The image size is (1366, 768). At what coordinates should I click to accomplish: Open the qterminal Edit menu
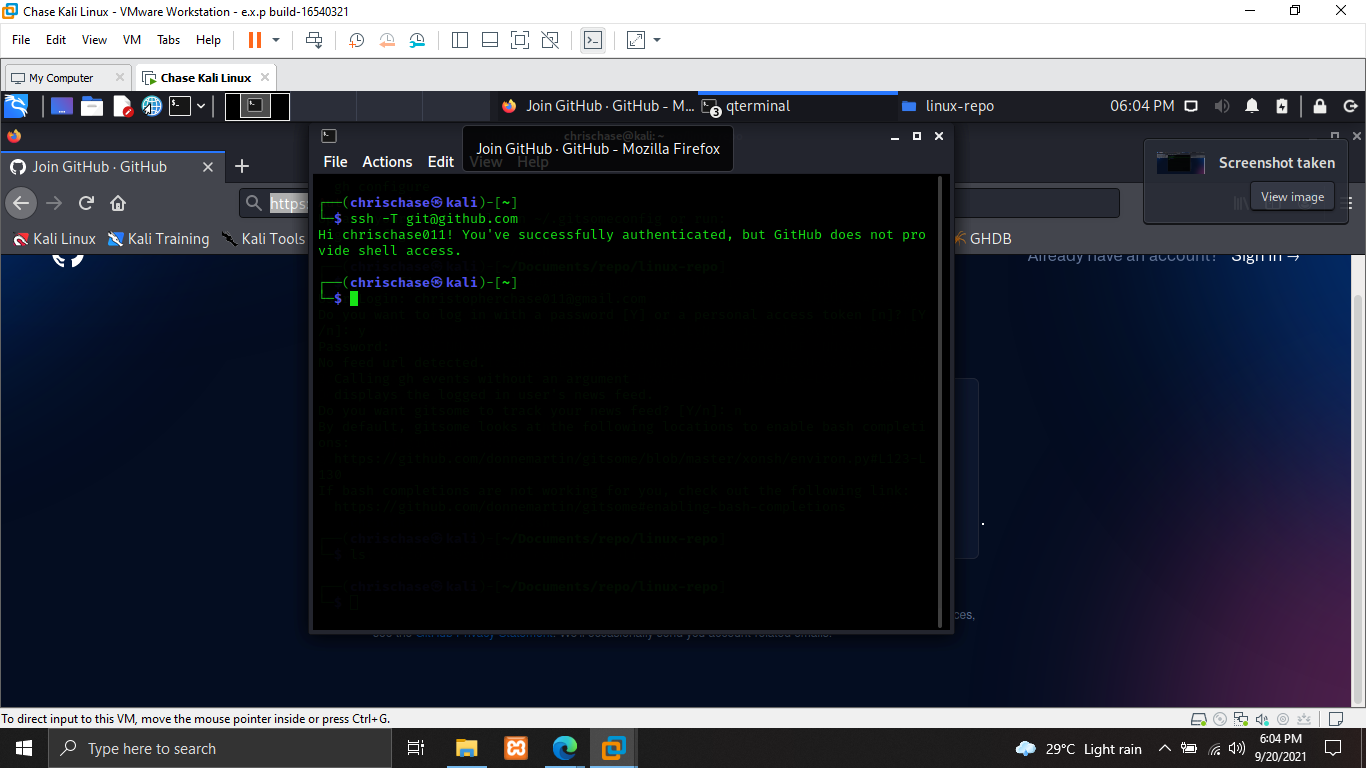click(x=441, y=161)
